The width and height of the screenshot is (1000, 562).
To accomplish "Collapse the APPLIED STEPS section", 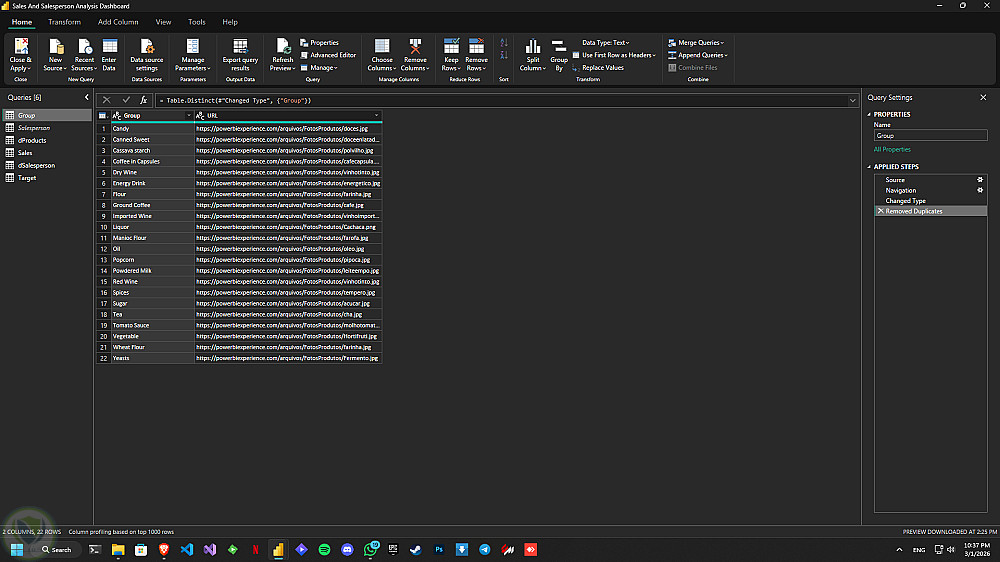I will pos(869,167).
